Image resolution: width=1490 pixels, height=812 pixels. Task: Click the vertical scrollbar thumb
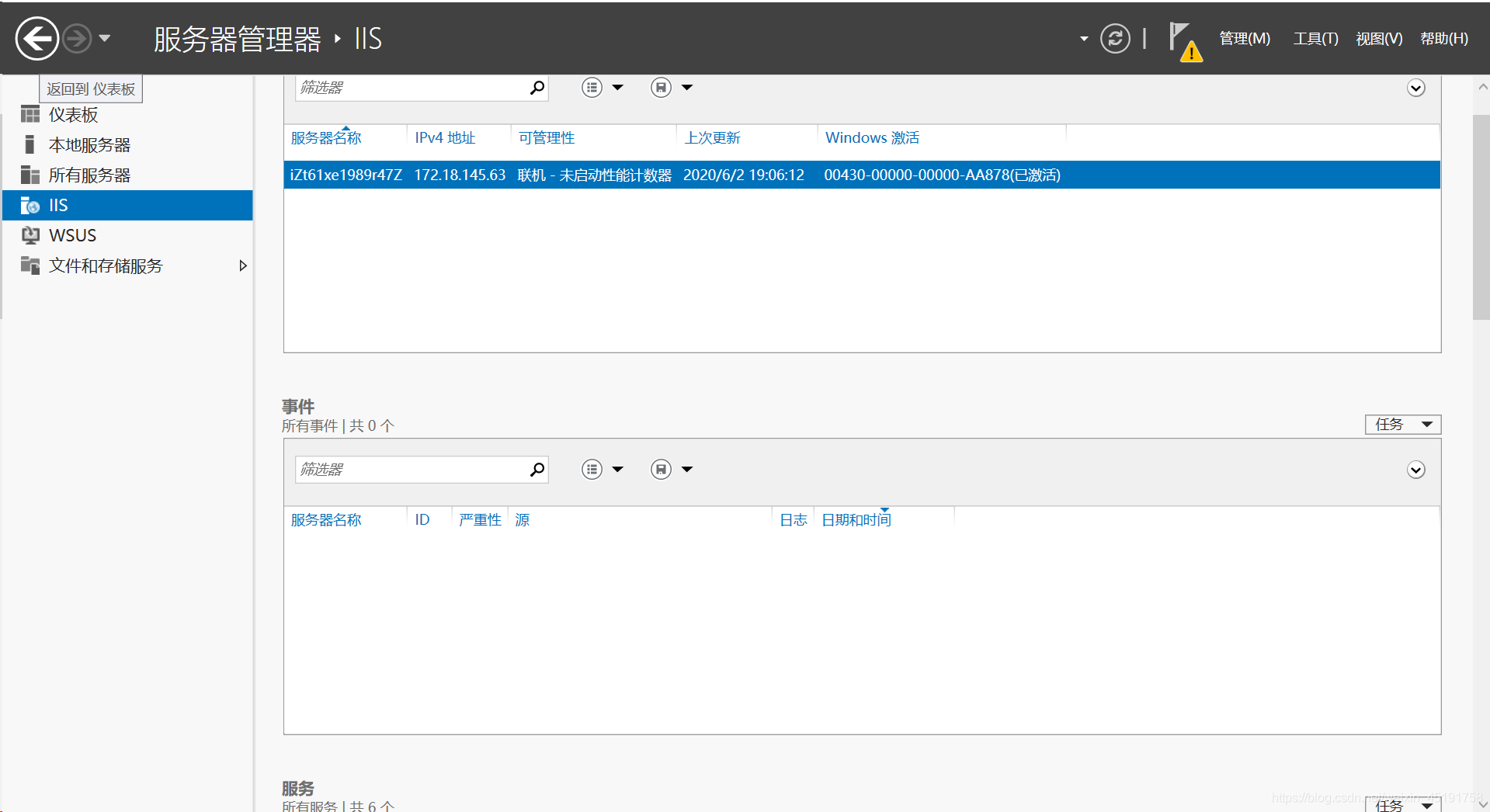(1481, 217)
